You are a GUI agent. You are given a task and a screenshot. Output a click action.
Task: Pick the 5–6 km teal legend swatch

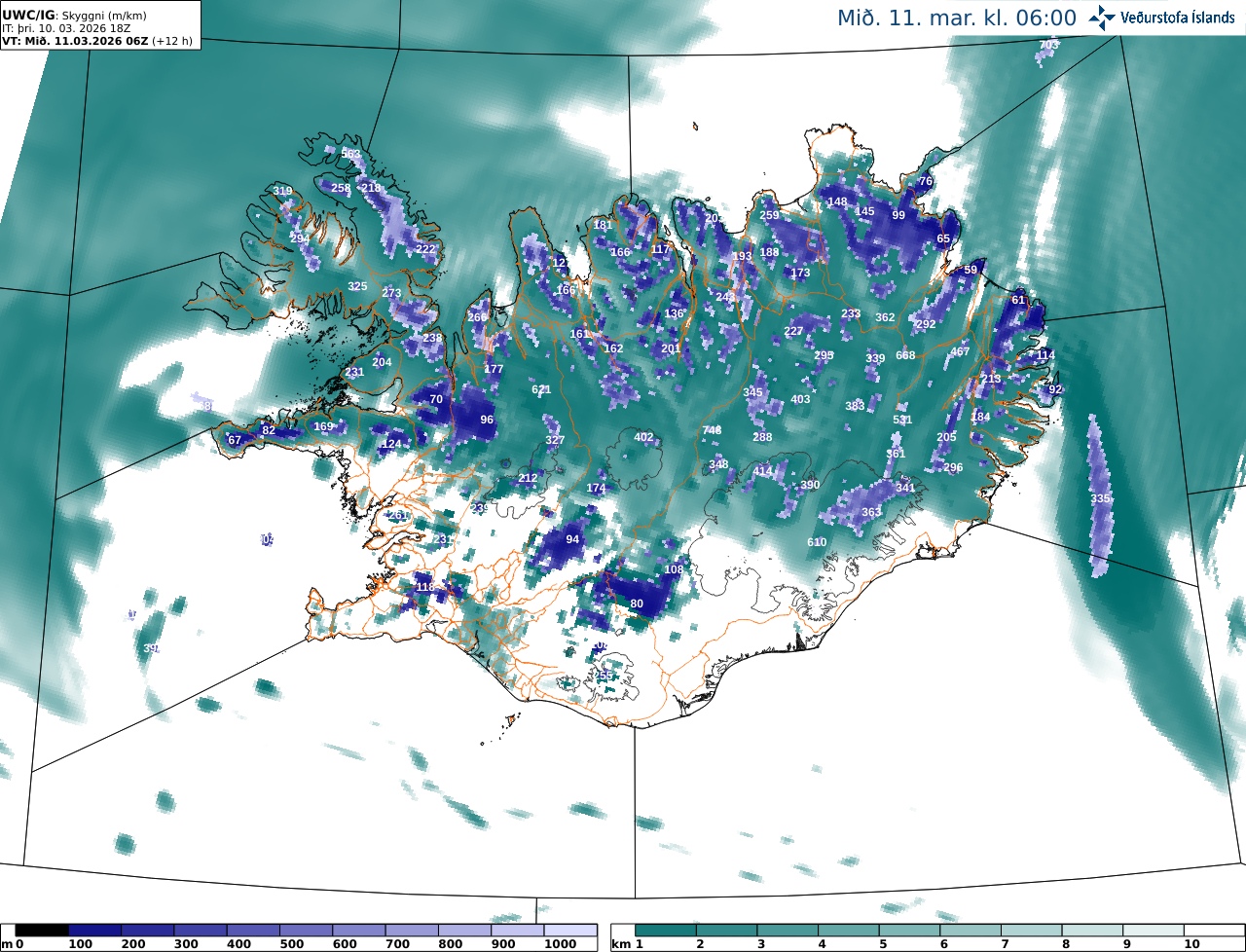click(910, 931)
